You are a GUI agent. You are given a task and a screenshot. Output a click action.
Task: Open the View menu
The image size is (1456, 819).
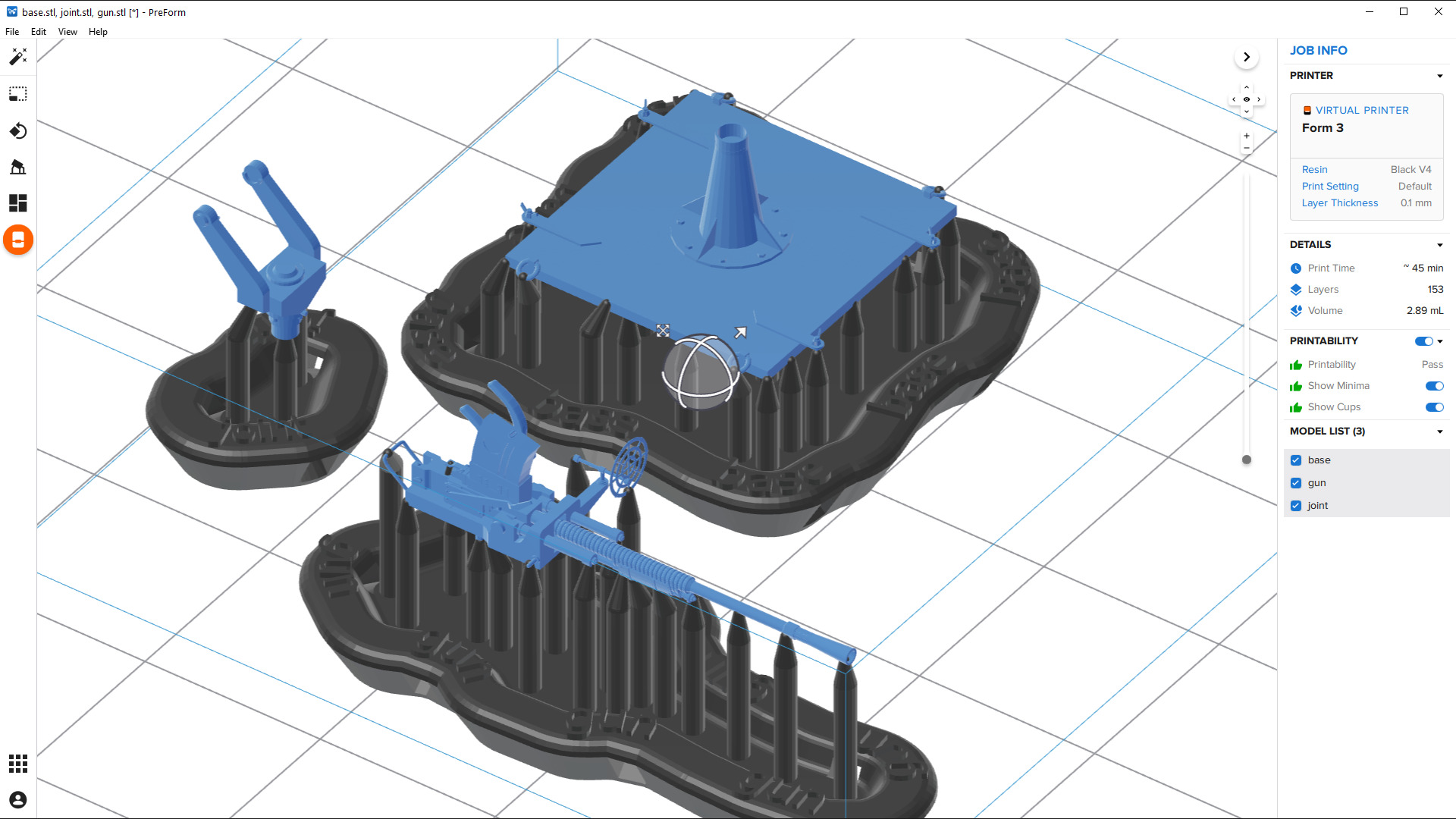tap(67, 32)
